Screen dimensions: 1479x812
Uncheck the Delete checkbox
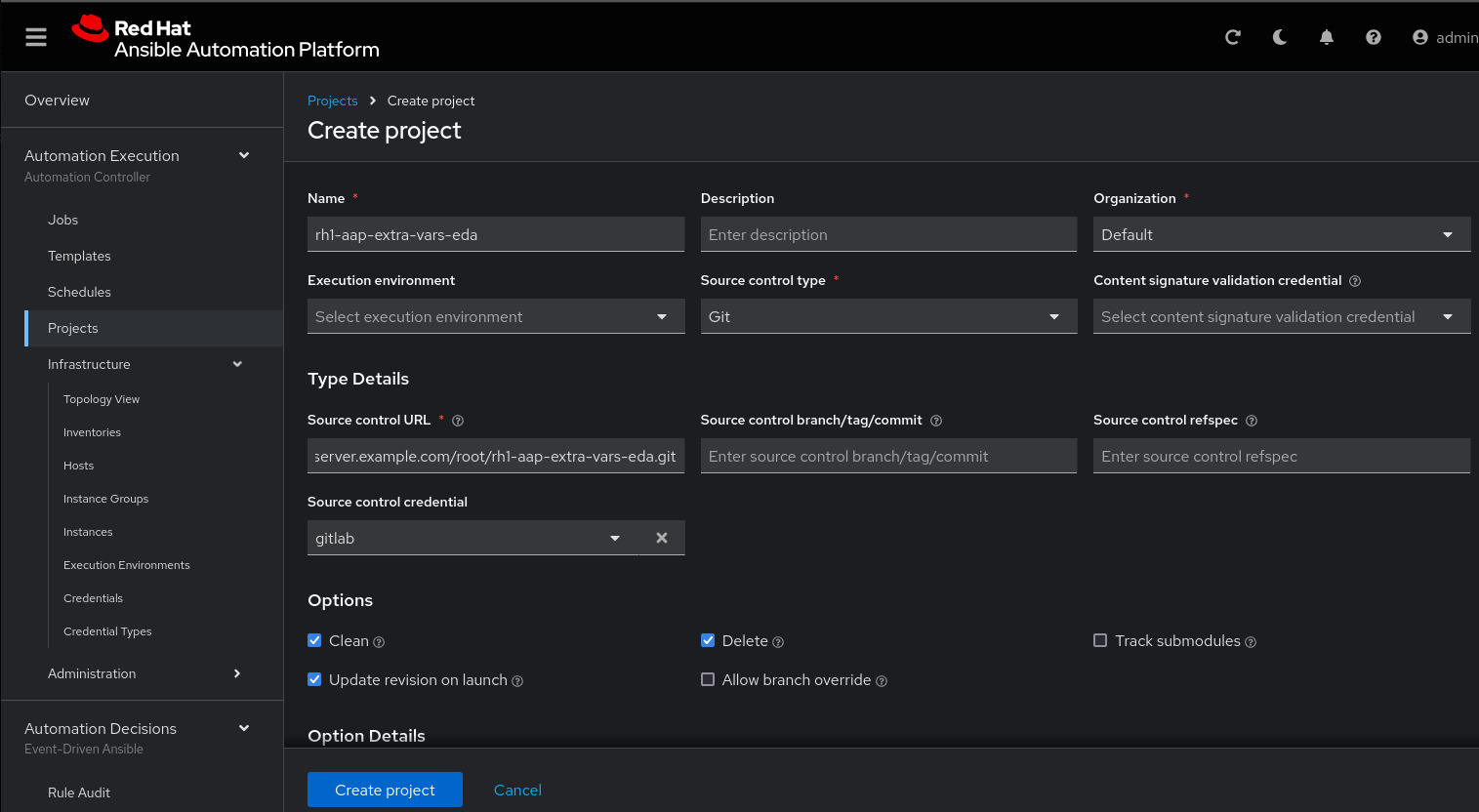[708, 640]
